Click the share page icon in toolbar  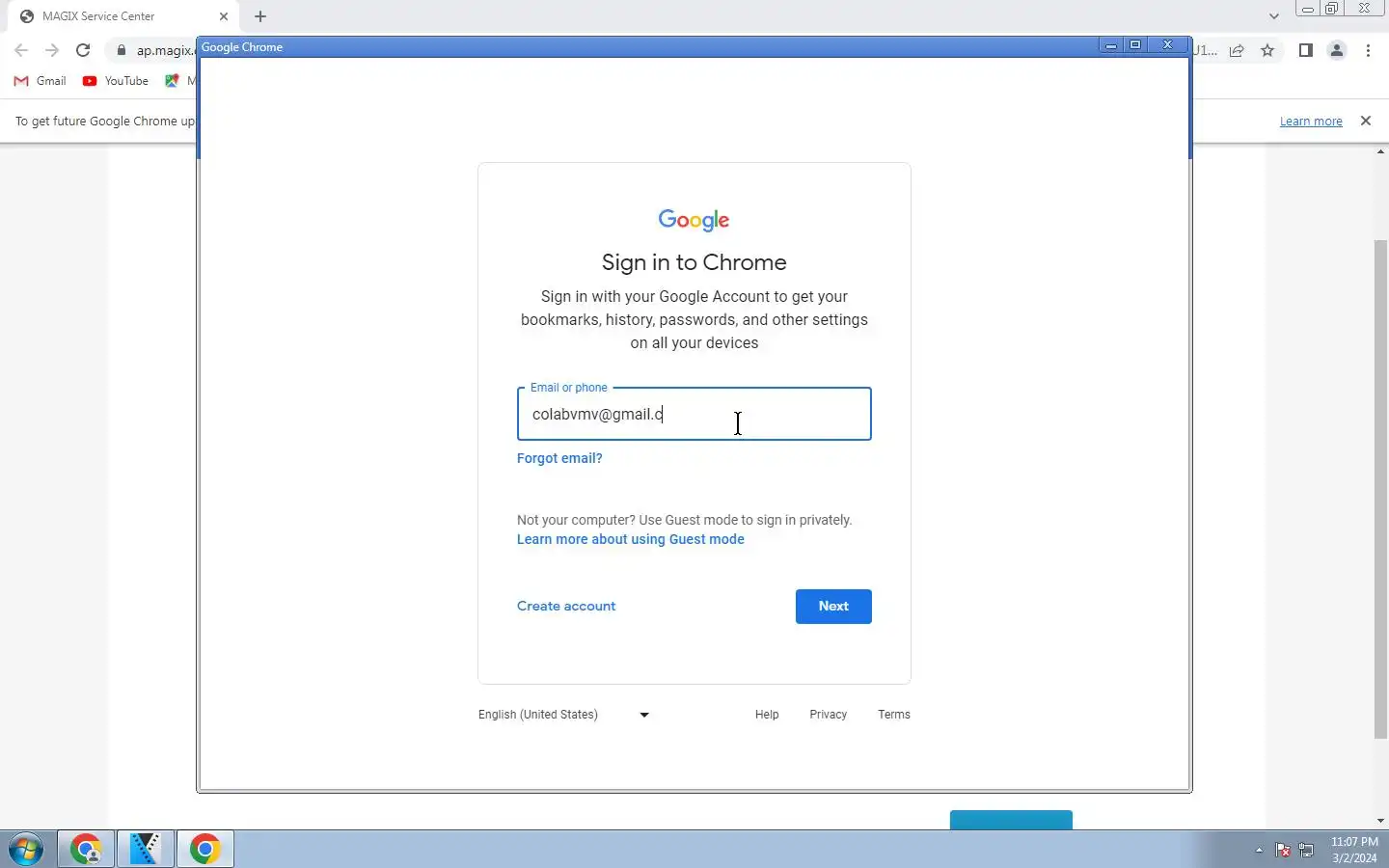point(1237,50)
